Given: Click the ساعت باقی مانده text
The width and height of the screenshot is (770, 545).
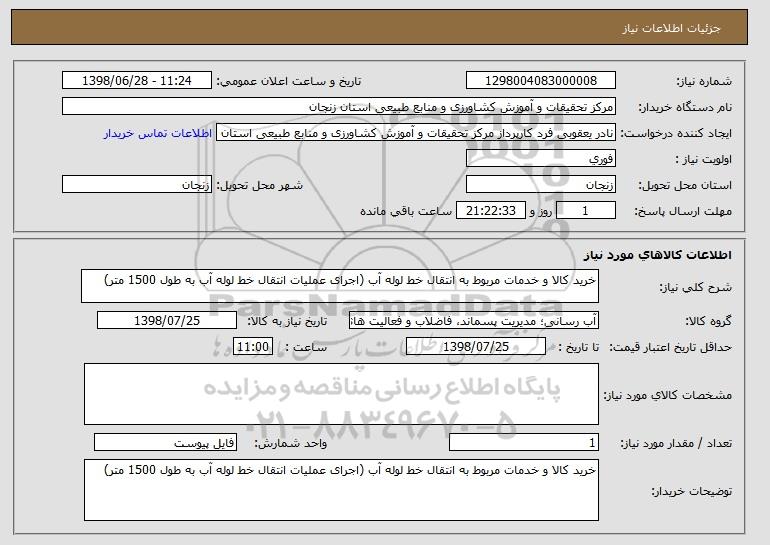Looking at the screenshot, I should coord(406,211).
